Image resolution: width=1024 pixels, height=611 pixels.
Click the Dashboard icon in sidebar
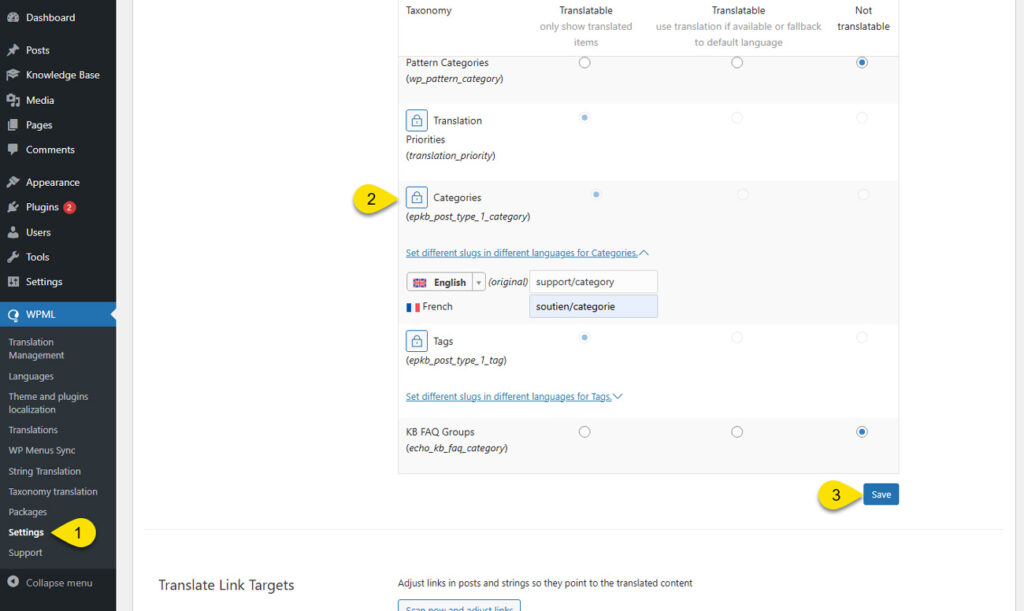(x=12, y=18)
